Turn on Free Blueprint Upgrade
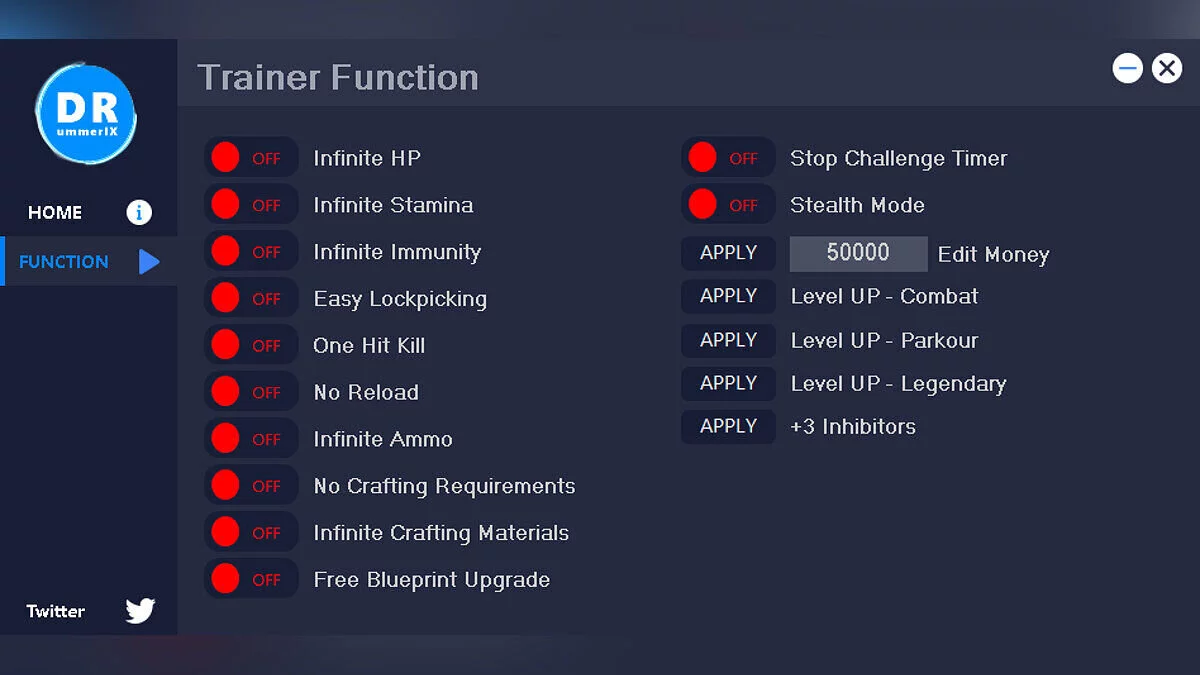The image size is (1200, 675). coord(251,579)
